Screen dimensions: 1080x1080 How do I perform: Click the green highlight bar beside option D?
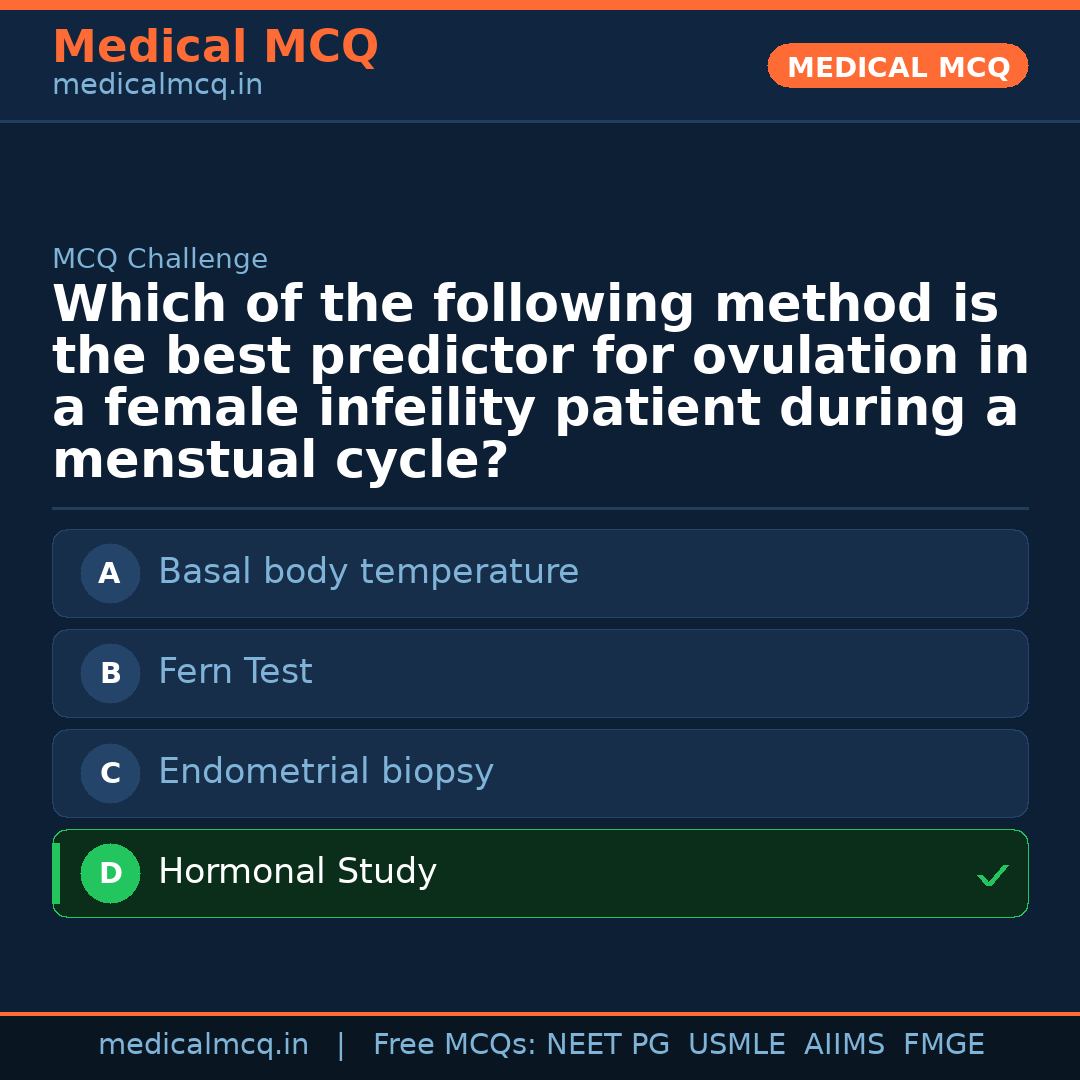(x=55, y=873)
